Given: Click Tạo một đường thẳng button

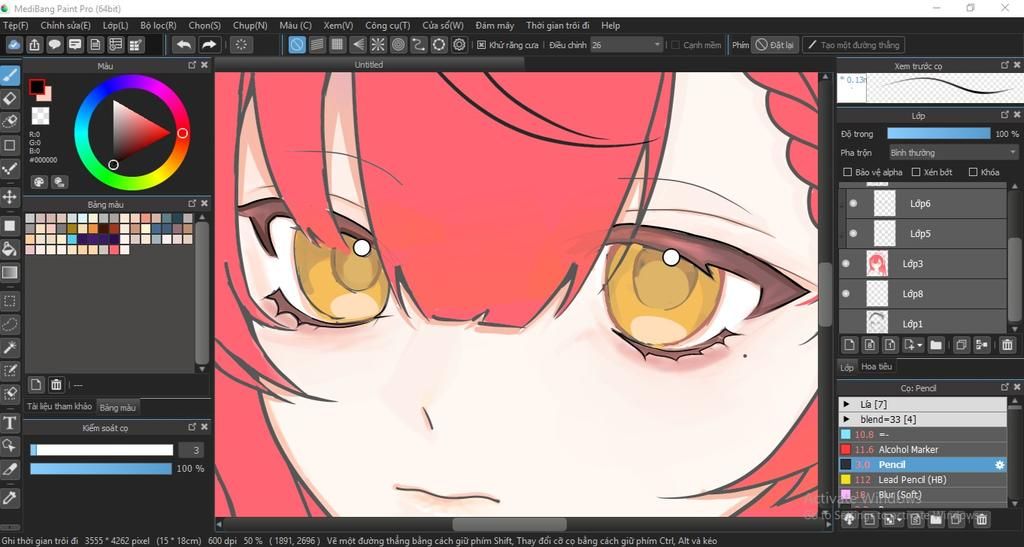Looking at the screenshot, I should (x=854, y=45).
